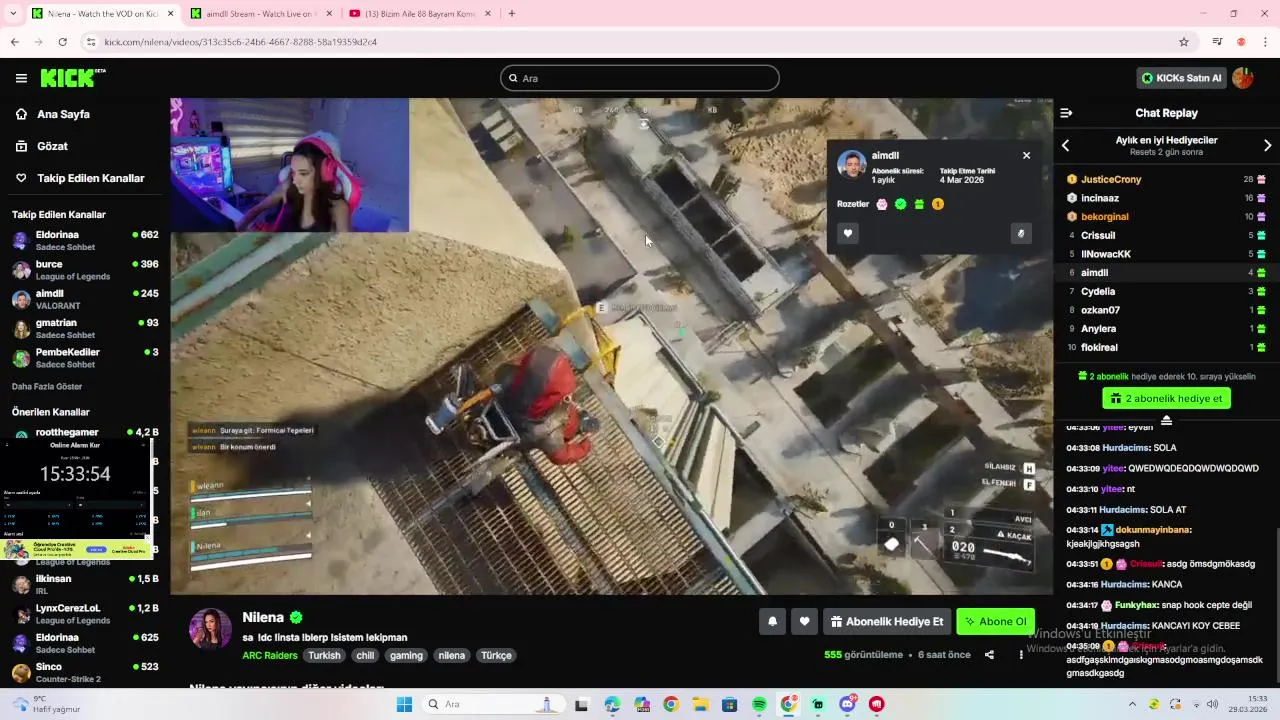Click the KICK logo
The height and width of the screenshot is (720, 1280).
73,78
